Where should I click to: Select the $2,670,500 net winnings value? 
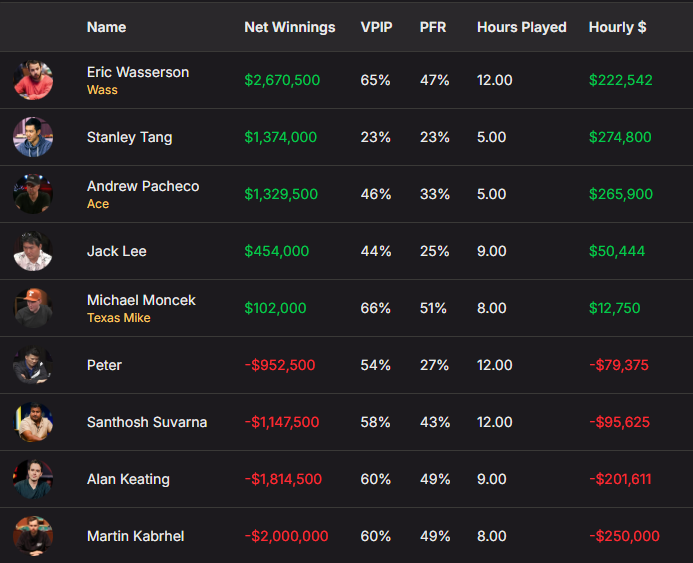[x=282, y=80]
